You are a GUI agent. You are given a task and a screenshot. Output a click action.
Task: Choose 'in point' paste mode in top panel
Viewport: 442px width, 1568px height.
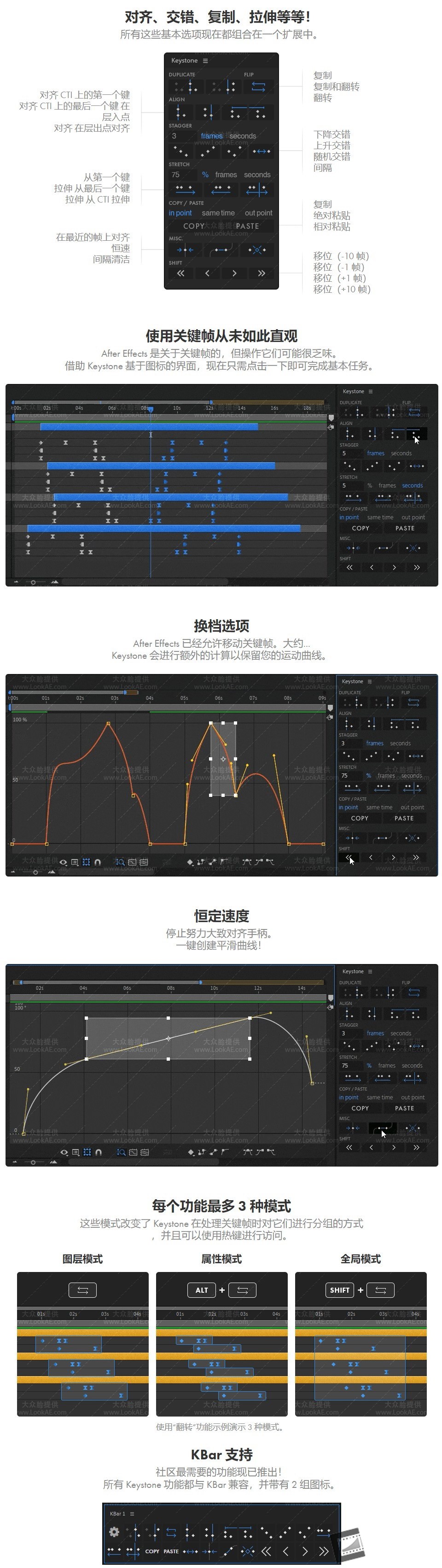[180, 213]
